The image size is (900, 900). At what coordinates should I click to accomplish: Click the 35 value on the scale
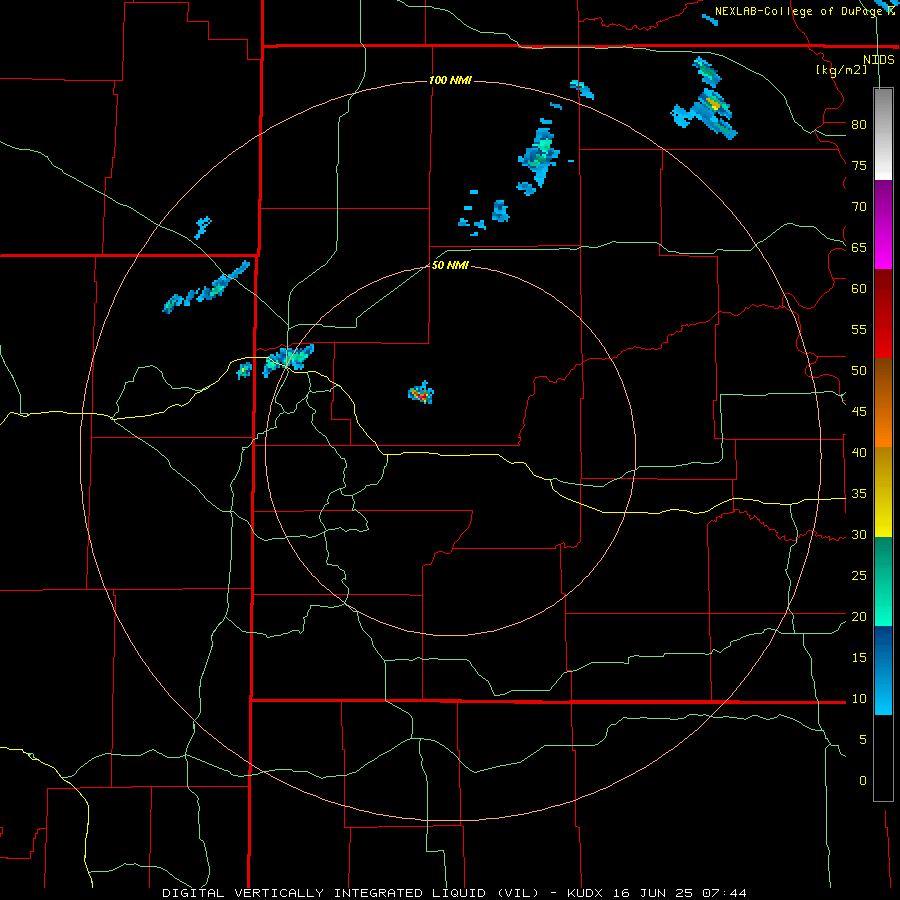click(859, 494)
